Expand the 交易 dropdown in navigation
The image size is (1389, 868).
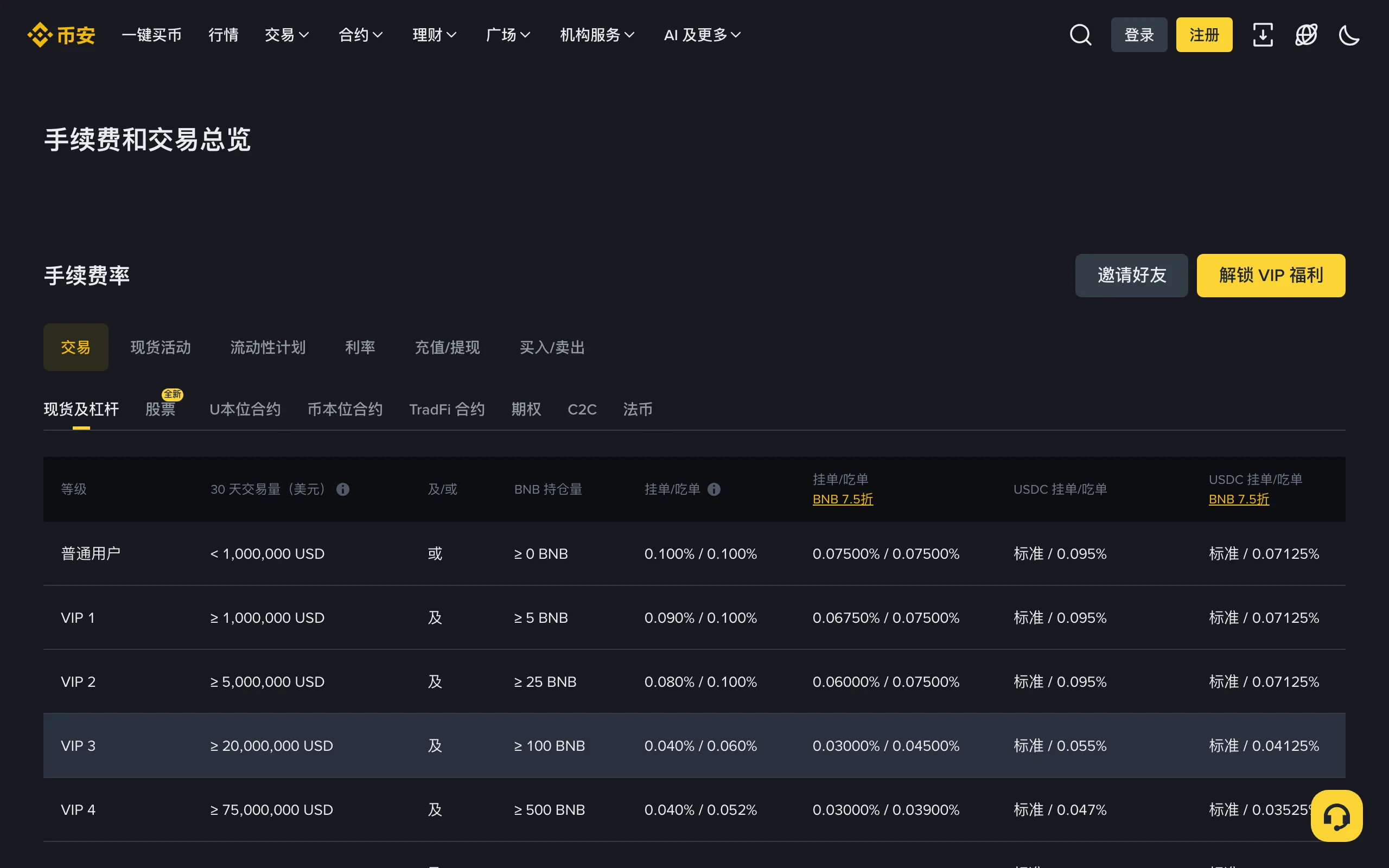(x=287, y=35)
